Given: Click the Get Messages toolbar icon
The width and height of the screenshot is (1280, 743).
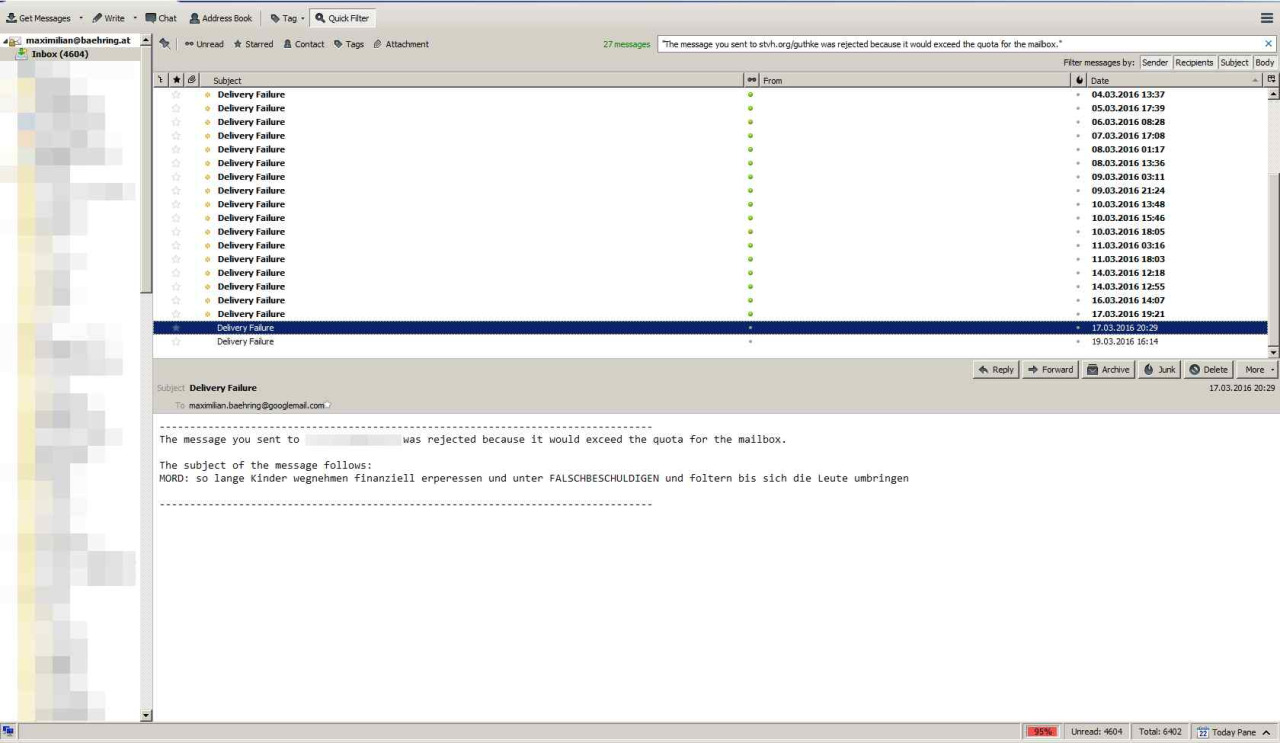Looking at the screenshot, I should click(x=12, y=18).
